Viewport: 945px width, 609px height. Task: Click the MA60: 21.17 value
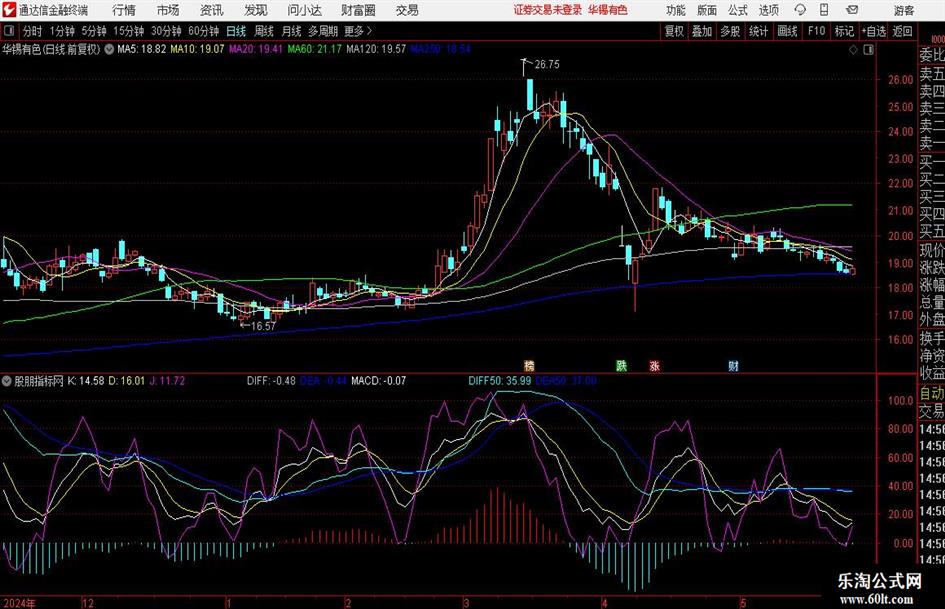tap(315, 49)
